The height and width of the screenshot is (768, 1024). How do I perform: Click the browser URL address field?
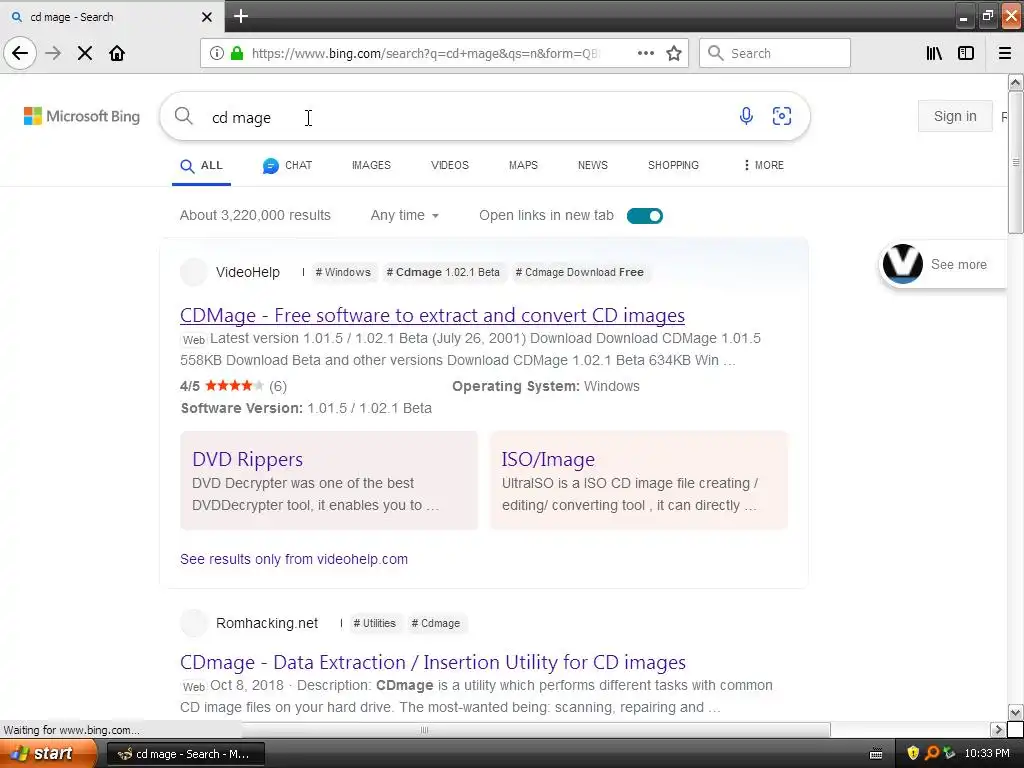[x=424, y=53]
